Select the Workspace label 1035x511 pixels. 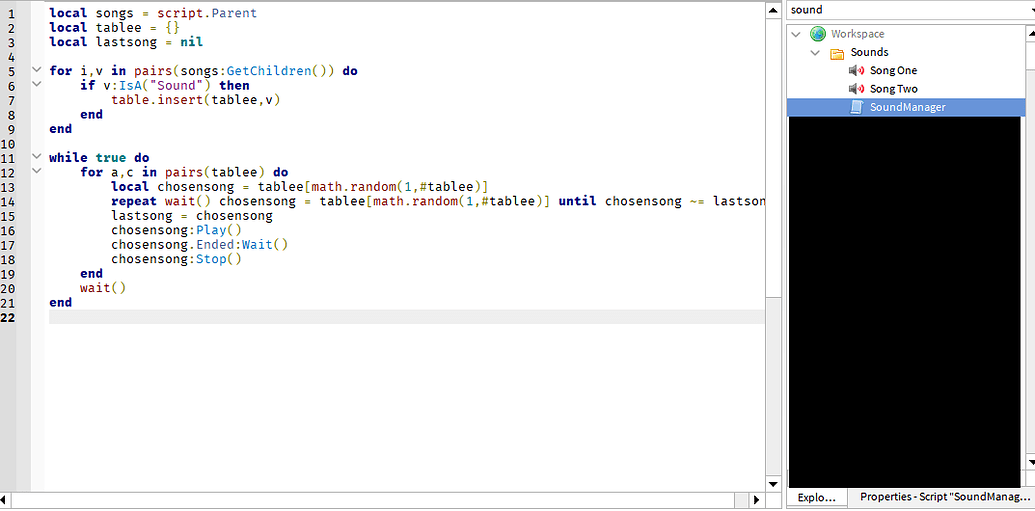pyautogui.click(x=857, y=34)
